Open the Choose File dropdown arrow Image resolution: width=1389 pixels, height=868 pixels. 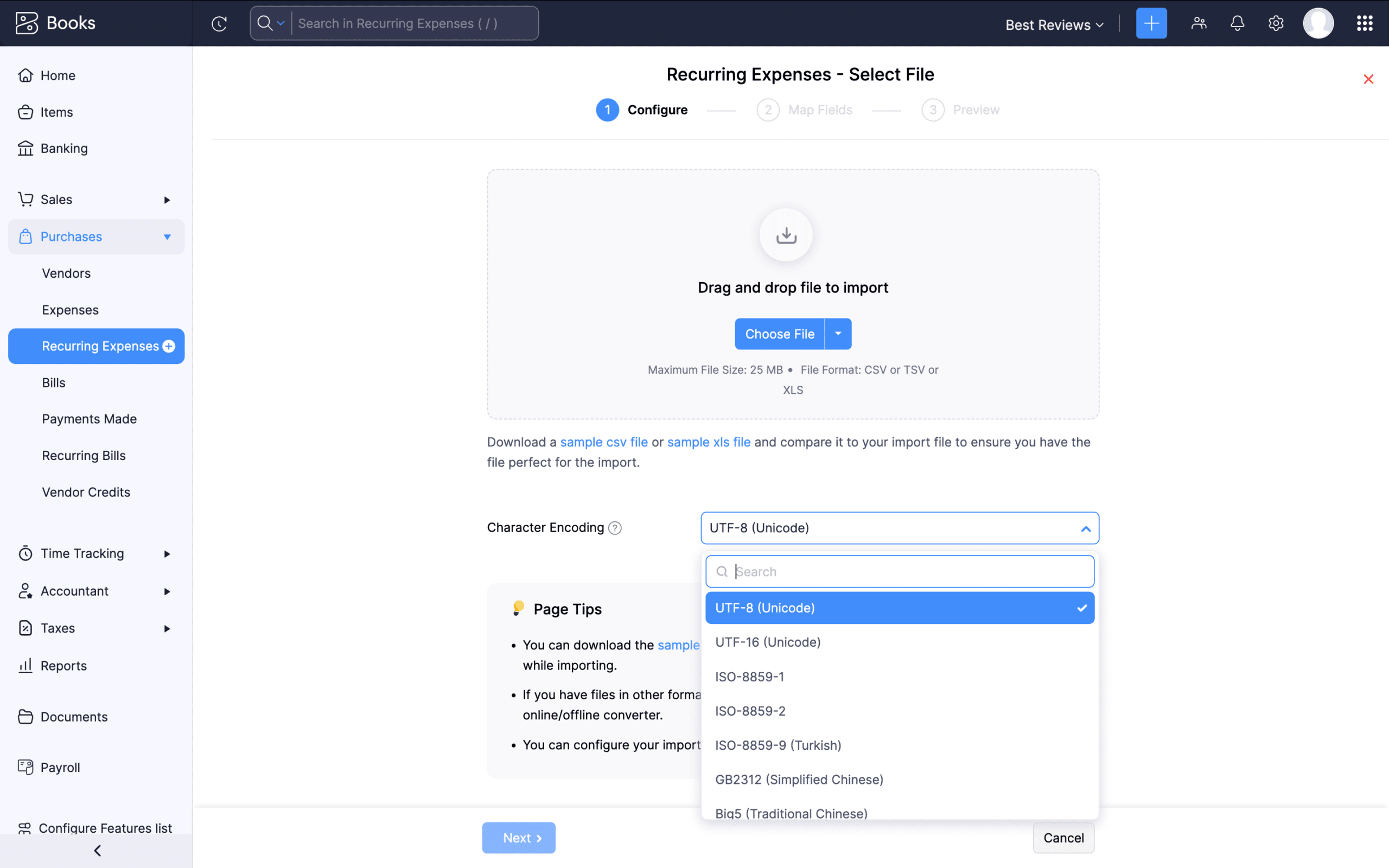pos(837,334)
